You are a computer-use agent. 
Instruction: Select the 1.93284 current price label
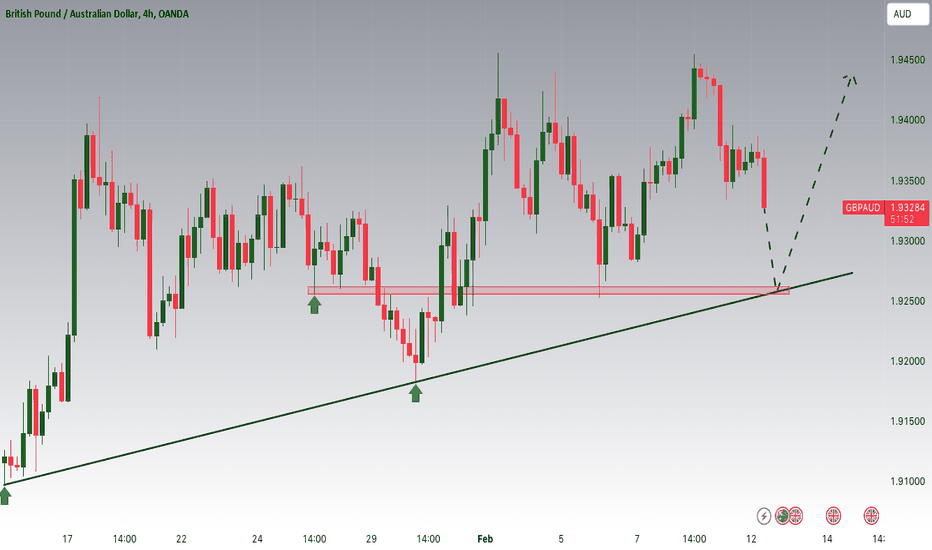[907, 208]
